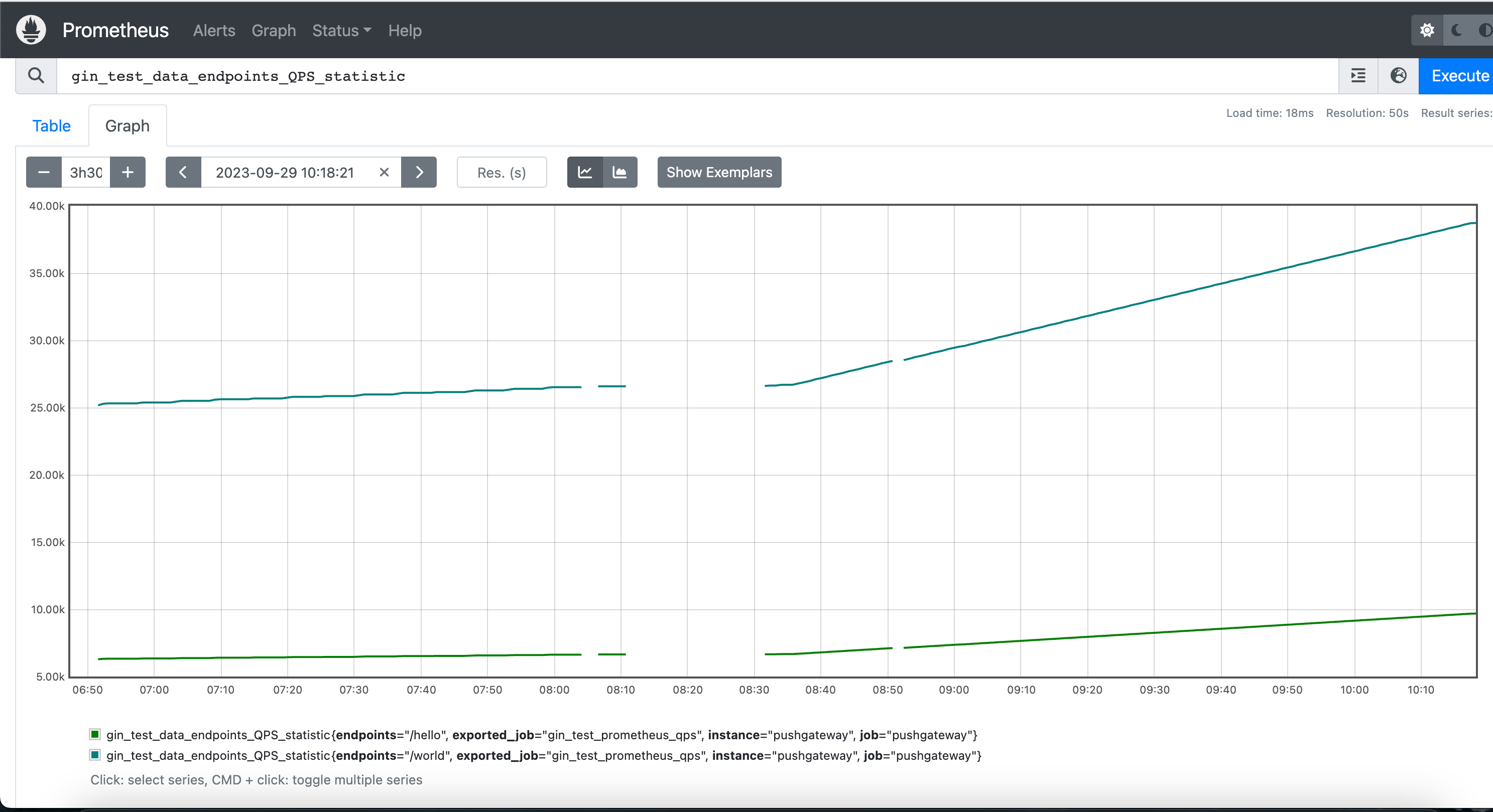Screen dimensions: 1493x812
Task: Switch to the Table view tab
Action: (52, 125)
